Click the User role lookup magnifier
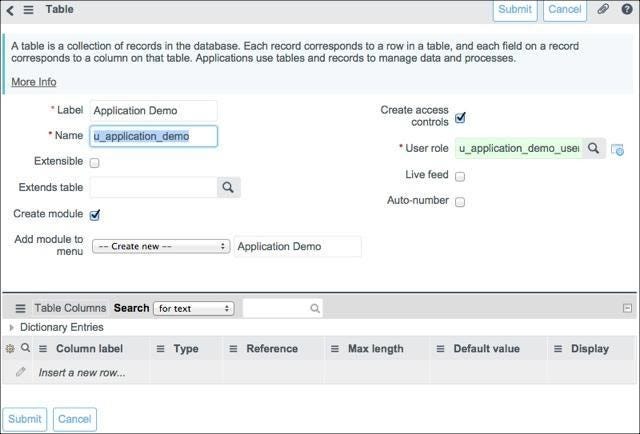 coord(593,148)
